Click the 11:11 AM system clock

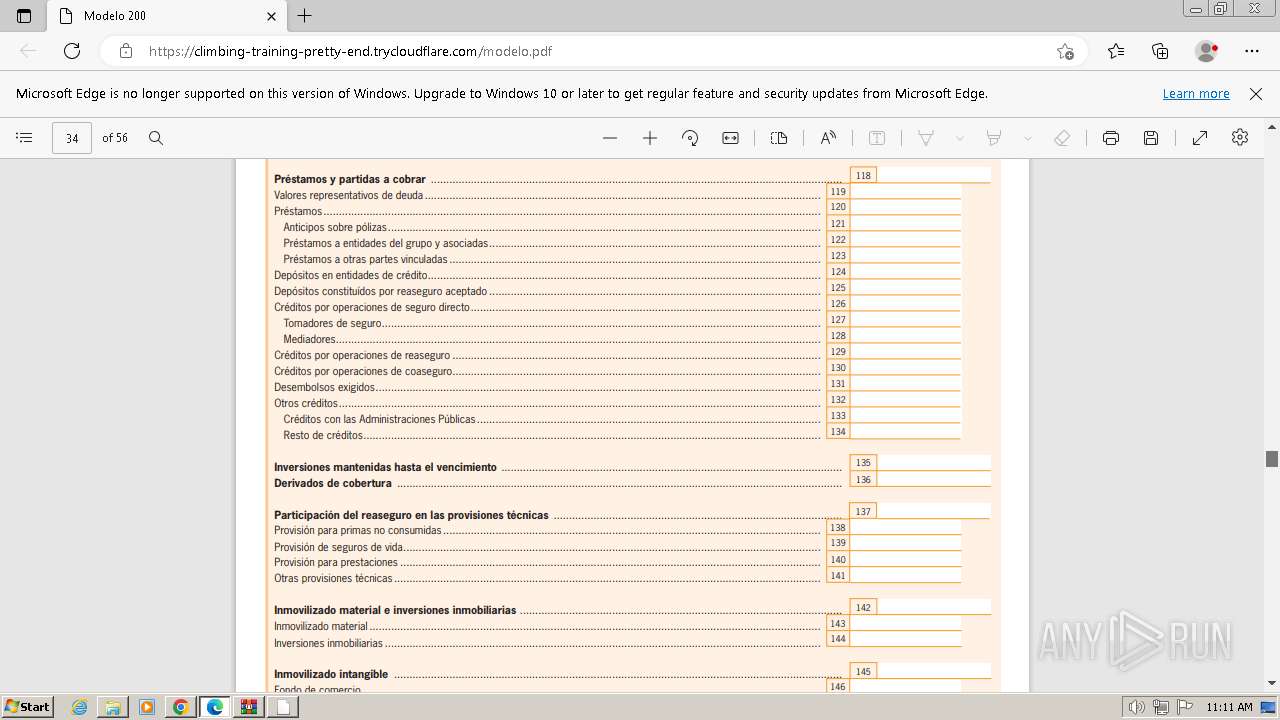pyautogui.click(x=1229, y=707)
